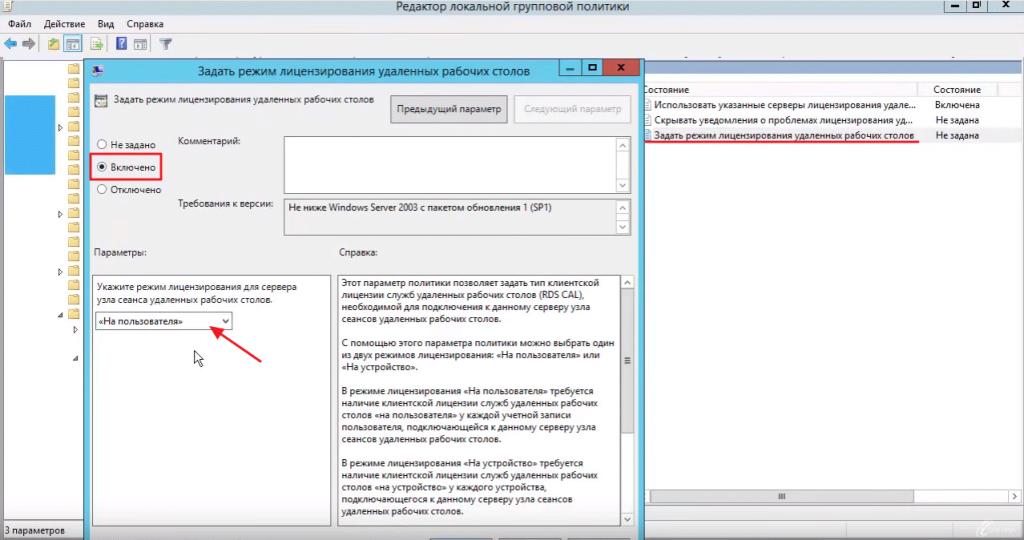The image size is (1024, 540).
Task: Maximize the Редактор локальной групповой политики window
Action: (977, 5)
